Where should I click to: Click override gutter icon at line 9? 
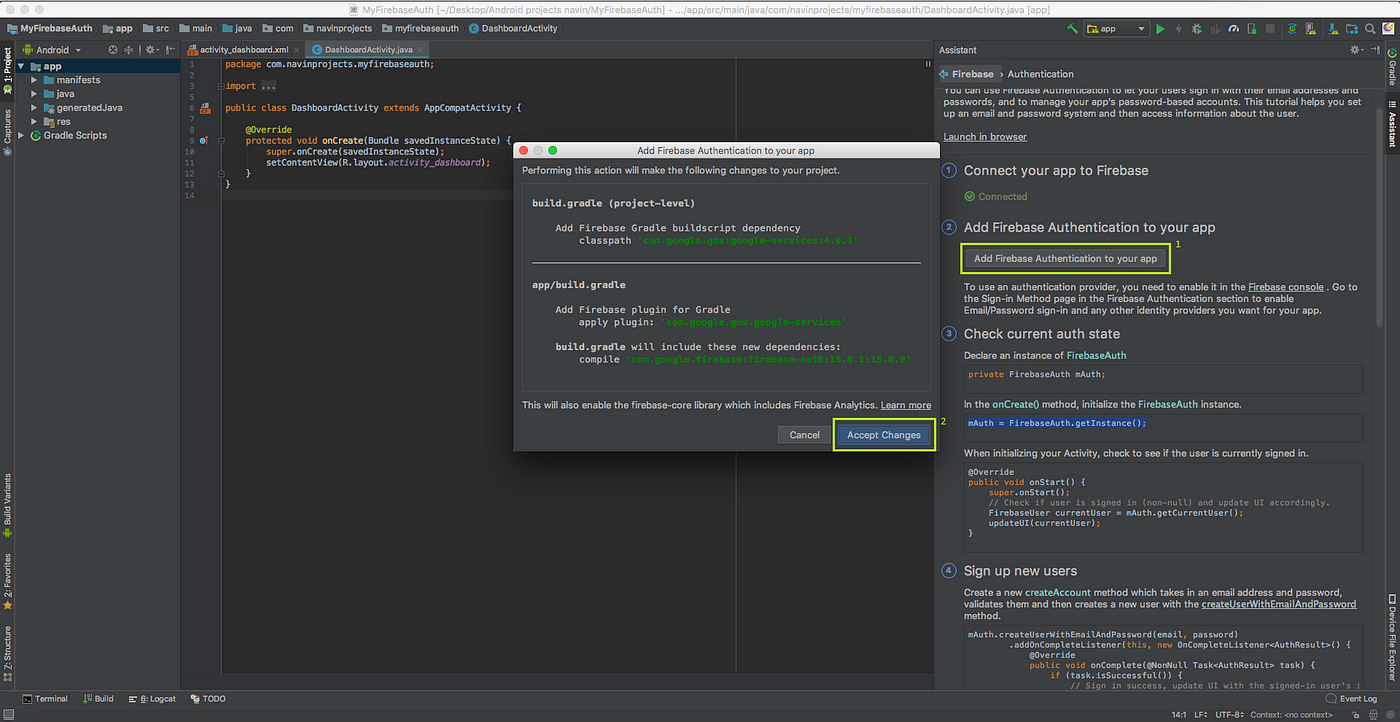(204, 141)
